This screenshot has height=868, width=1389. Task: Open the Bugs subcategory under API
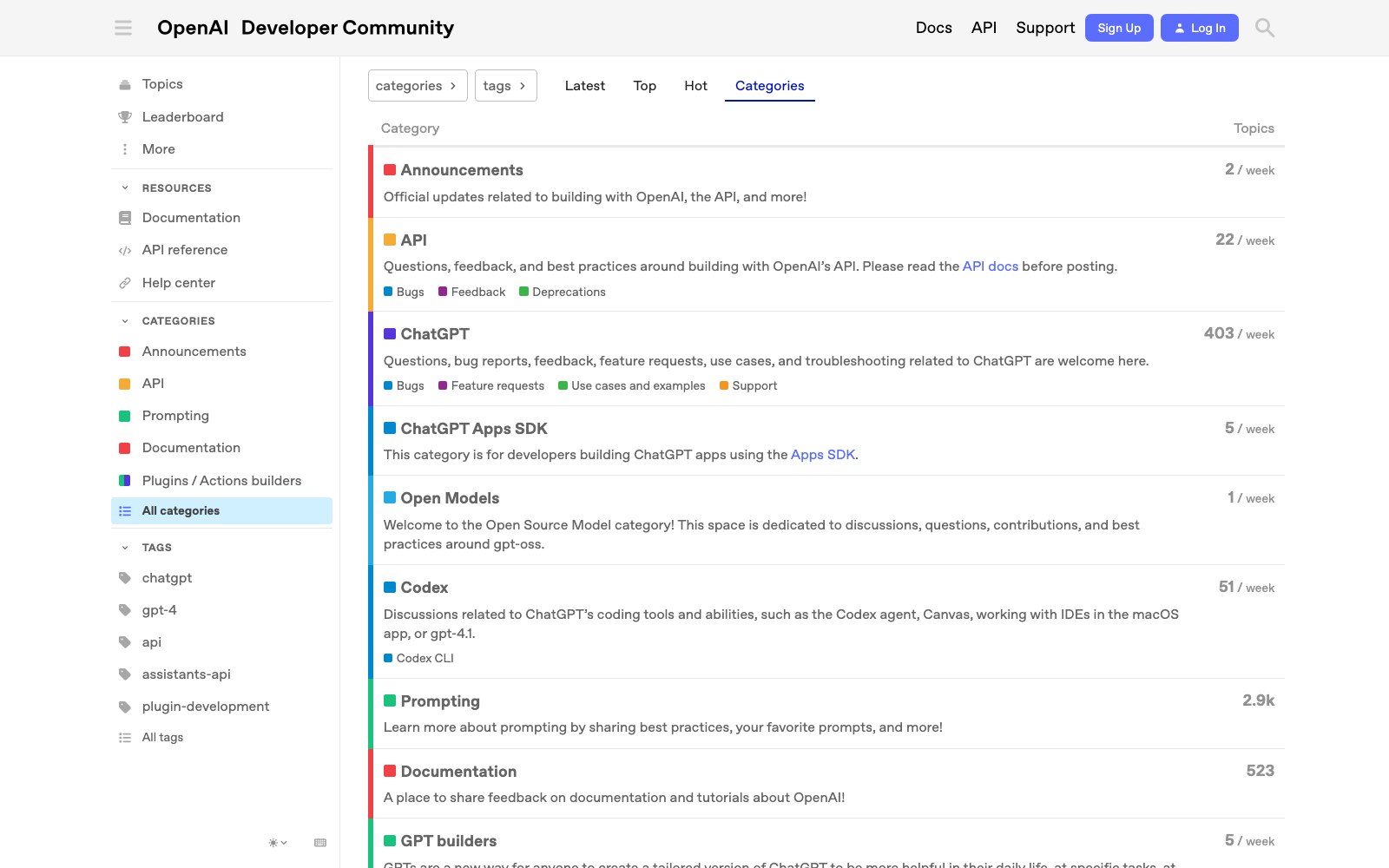404,292
